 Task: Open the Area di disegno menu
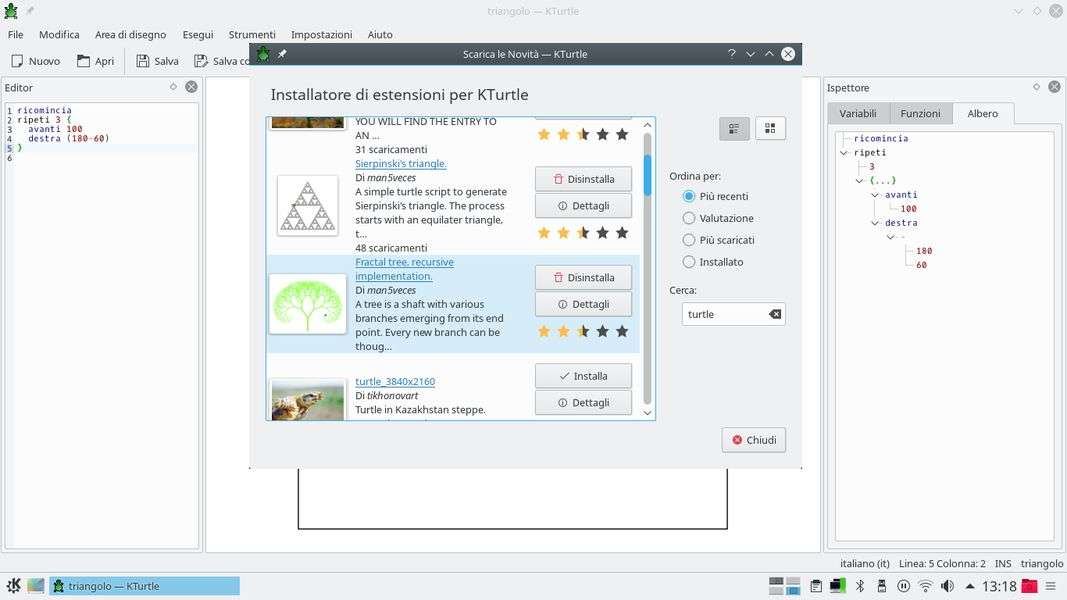click(x=130, y=35)
